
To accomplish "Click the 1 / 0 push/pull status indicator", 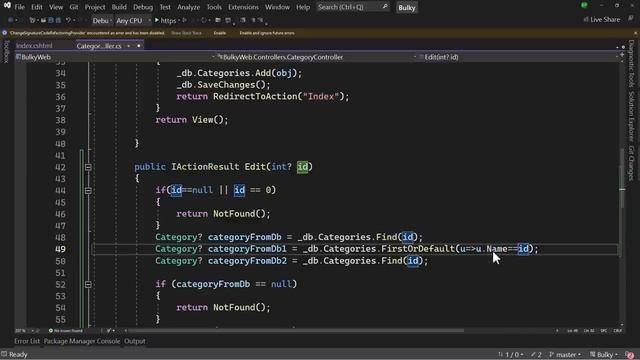I will 511,355.
